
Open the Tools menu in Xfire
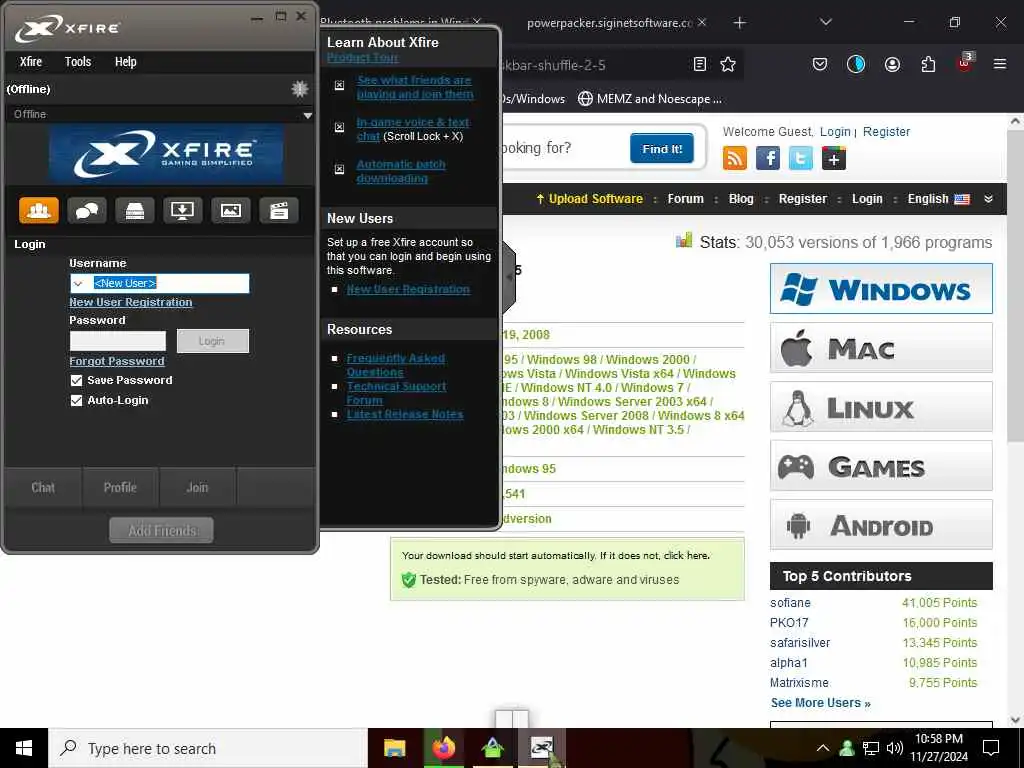pyautogui.click(x=78, y=62)
